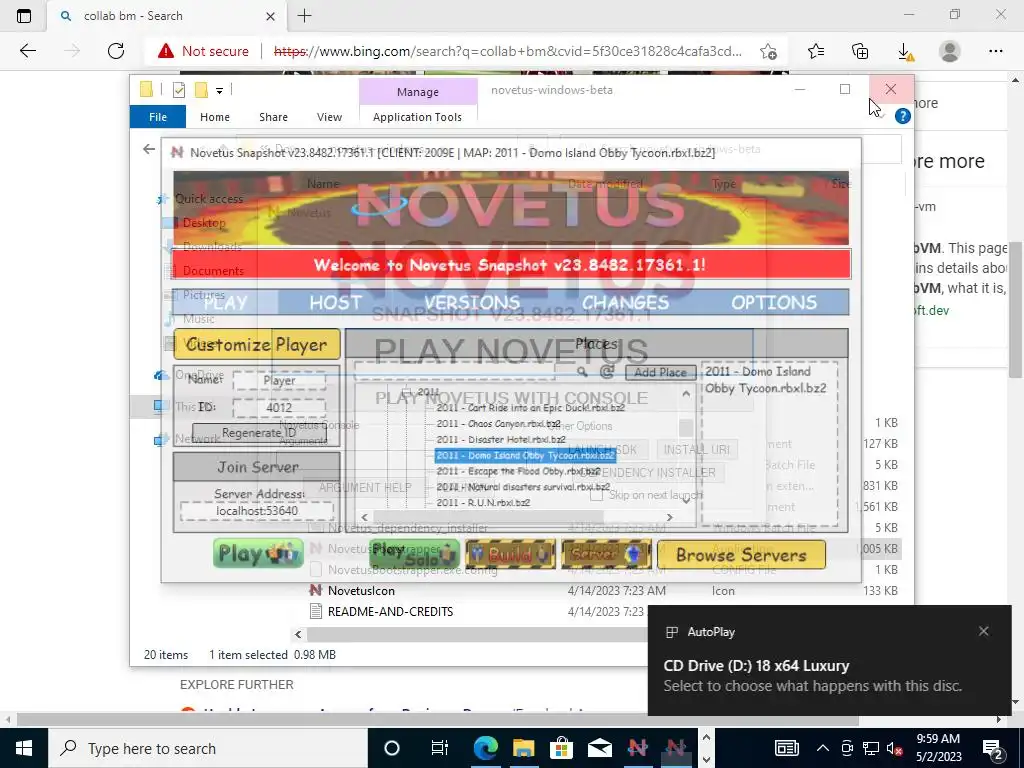The height and width of the screenshot is (768, 1024).
Task: Open a new browser tab
Action: (x=304, y=16)
